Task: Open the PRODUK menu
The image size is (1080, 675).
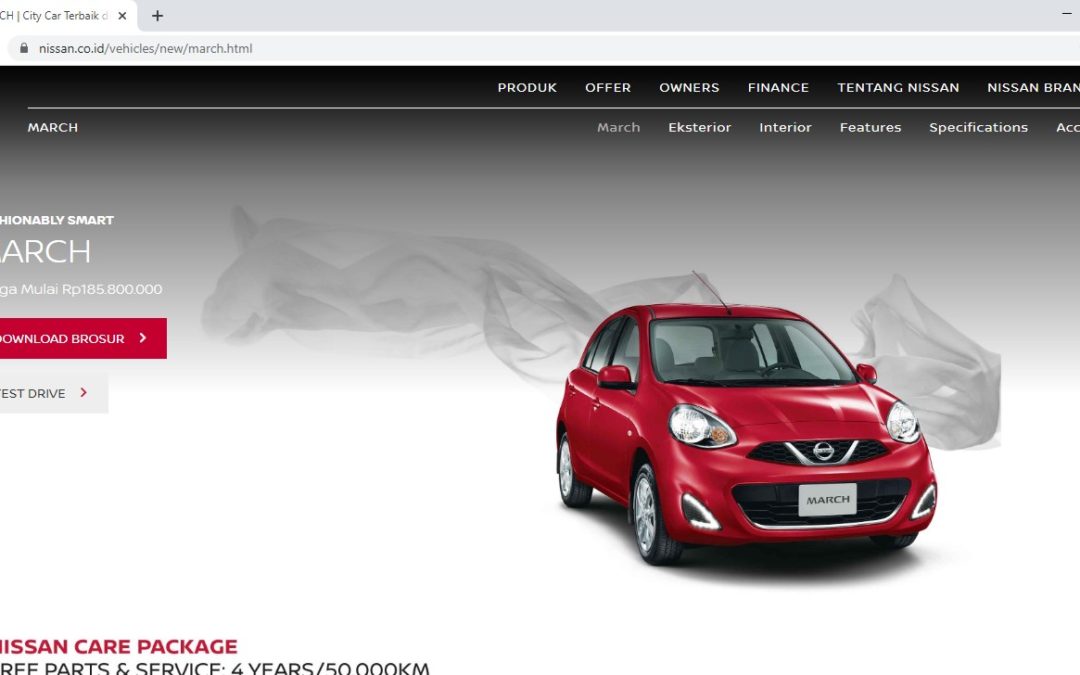Action: [x=527, y=88]
